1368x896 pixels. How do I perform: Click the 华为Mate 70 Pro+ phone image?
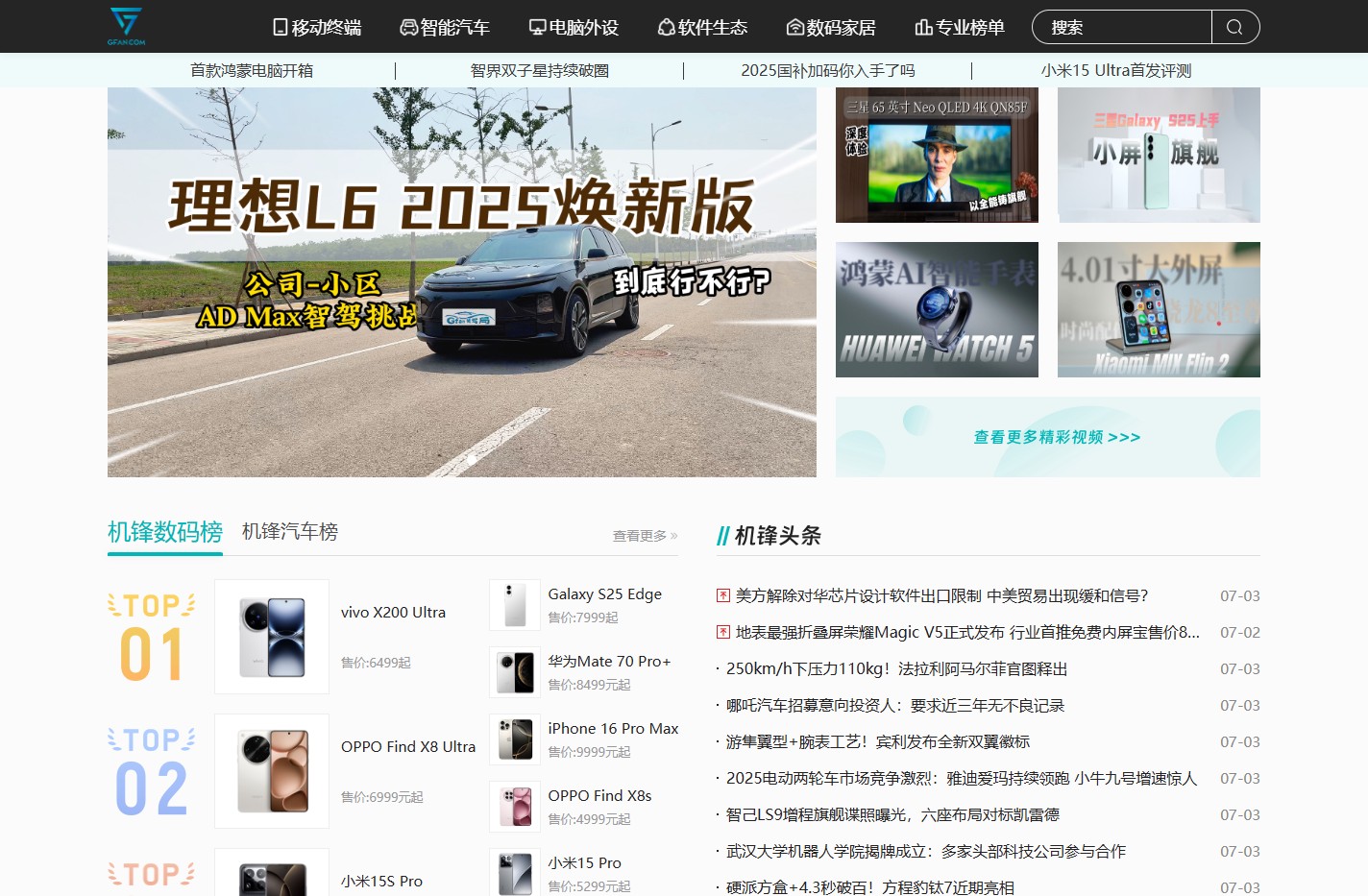tap(515, 672)
